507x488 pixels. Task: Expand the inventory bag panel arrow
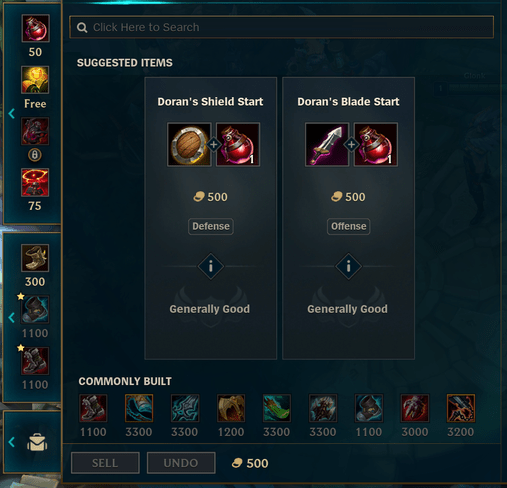12,442
